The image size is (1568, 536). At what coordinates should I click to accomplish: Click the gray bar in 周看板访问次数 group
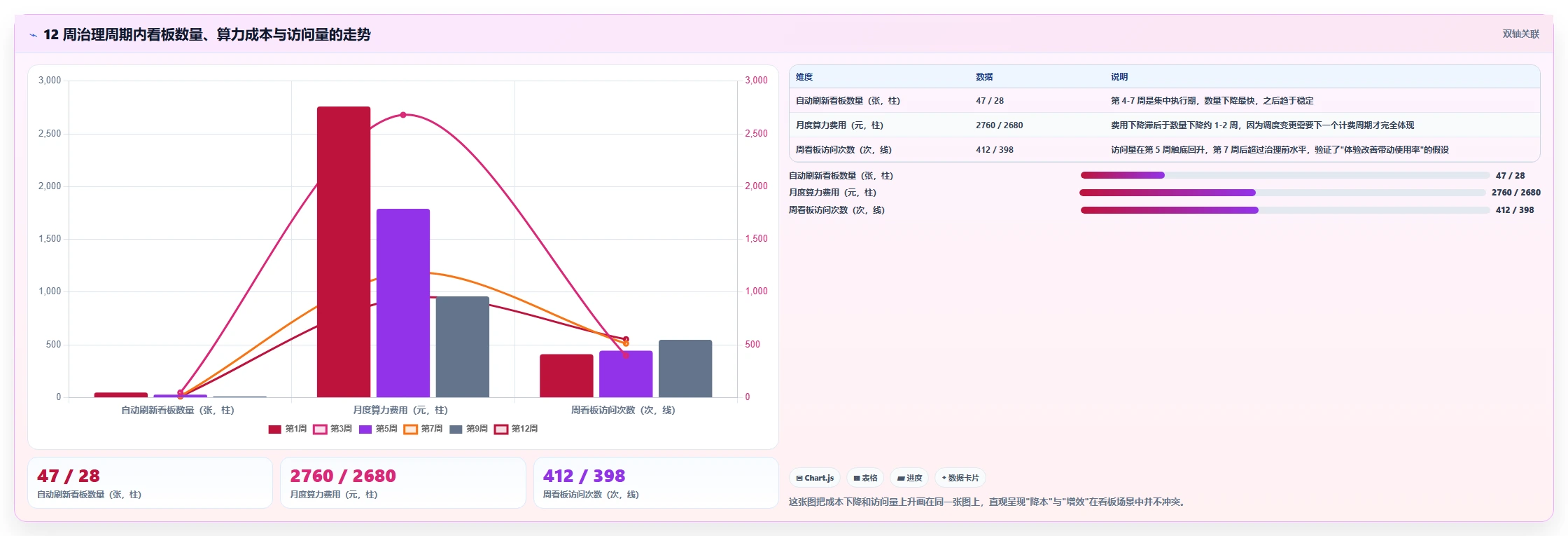685,369
